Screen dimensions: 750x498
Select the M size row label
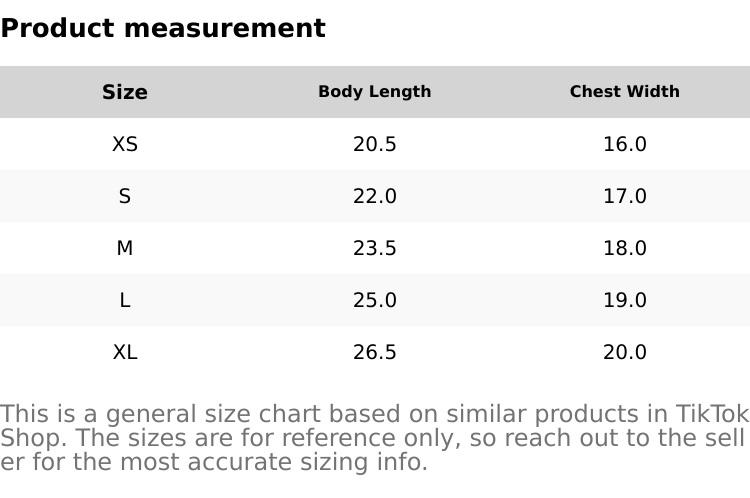125,248
